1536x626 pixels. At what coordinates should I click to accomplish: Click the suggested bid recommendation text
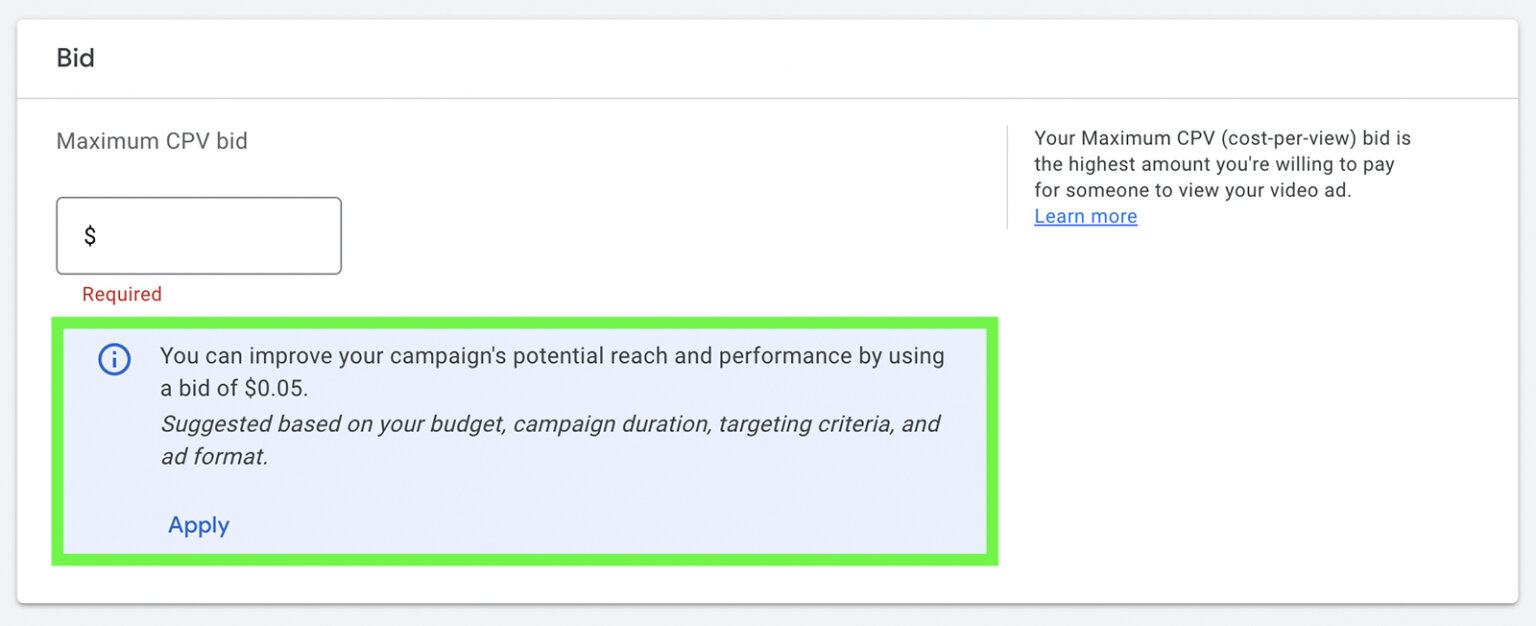point(550,370)
